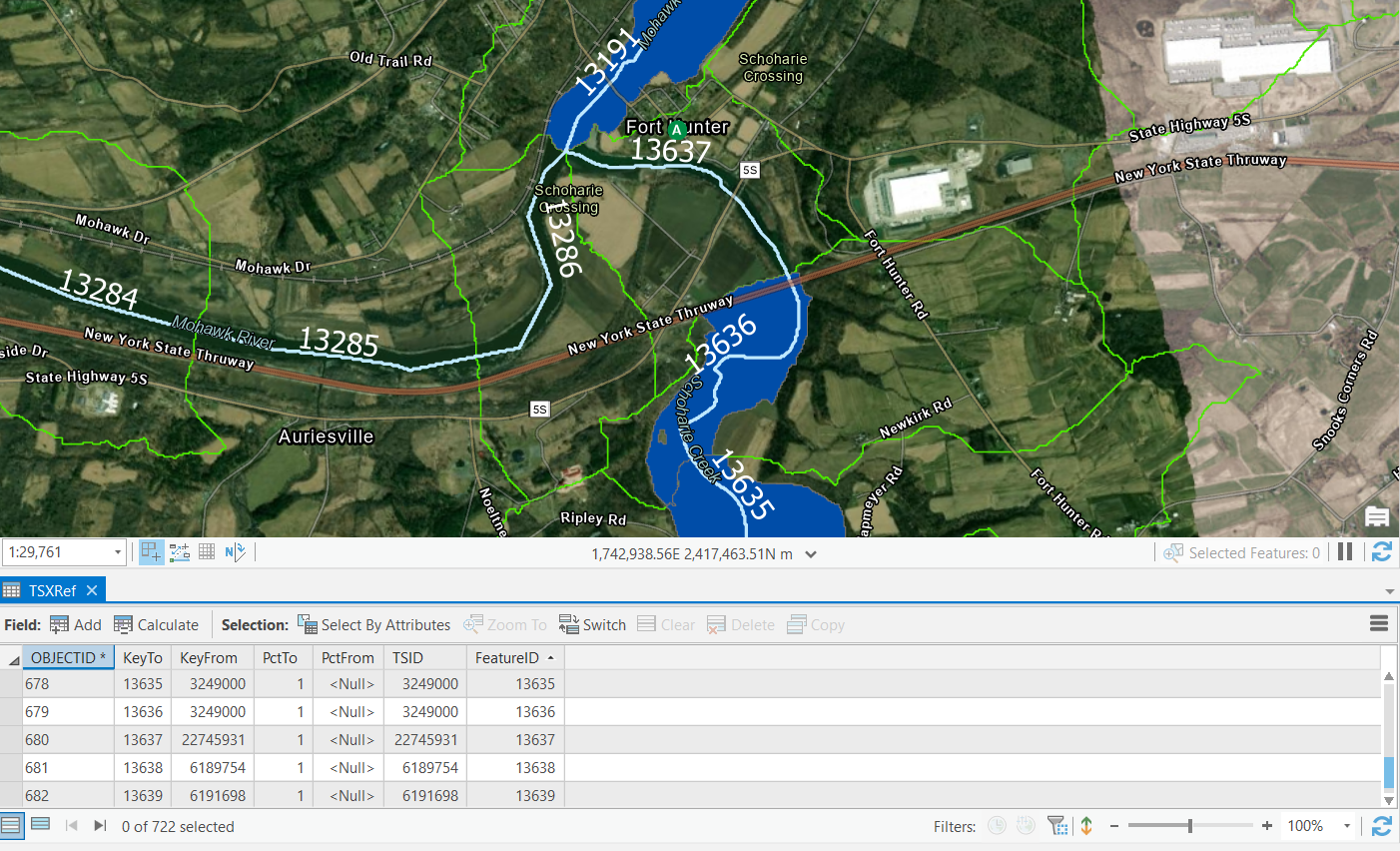This screenshot has width=1400, height=851.
Task: Open the Grid toggle icon
Action: 207,552
